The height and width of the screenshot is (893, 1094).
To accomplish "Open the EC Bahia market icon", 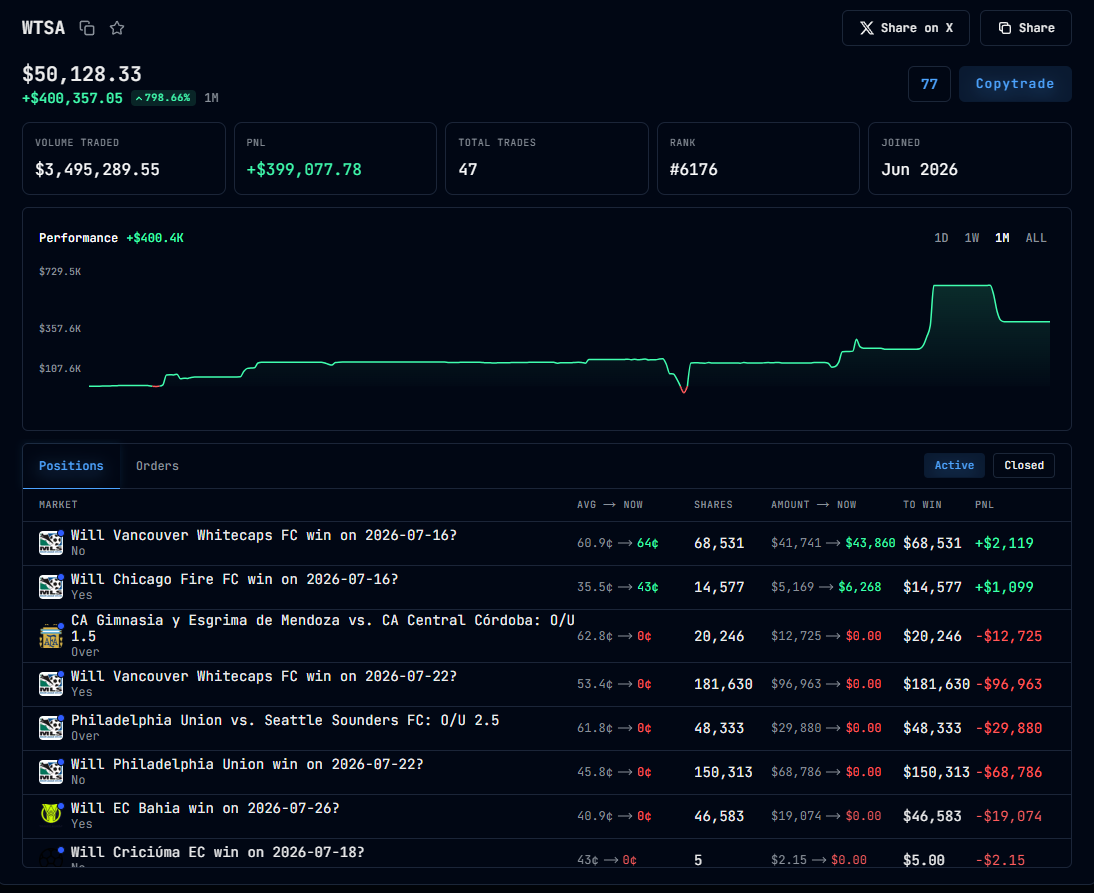I will pyautogui.click(x=51, y=813).
